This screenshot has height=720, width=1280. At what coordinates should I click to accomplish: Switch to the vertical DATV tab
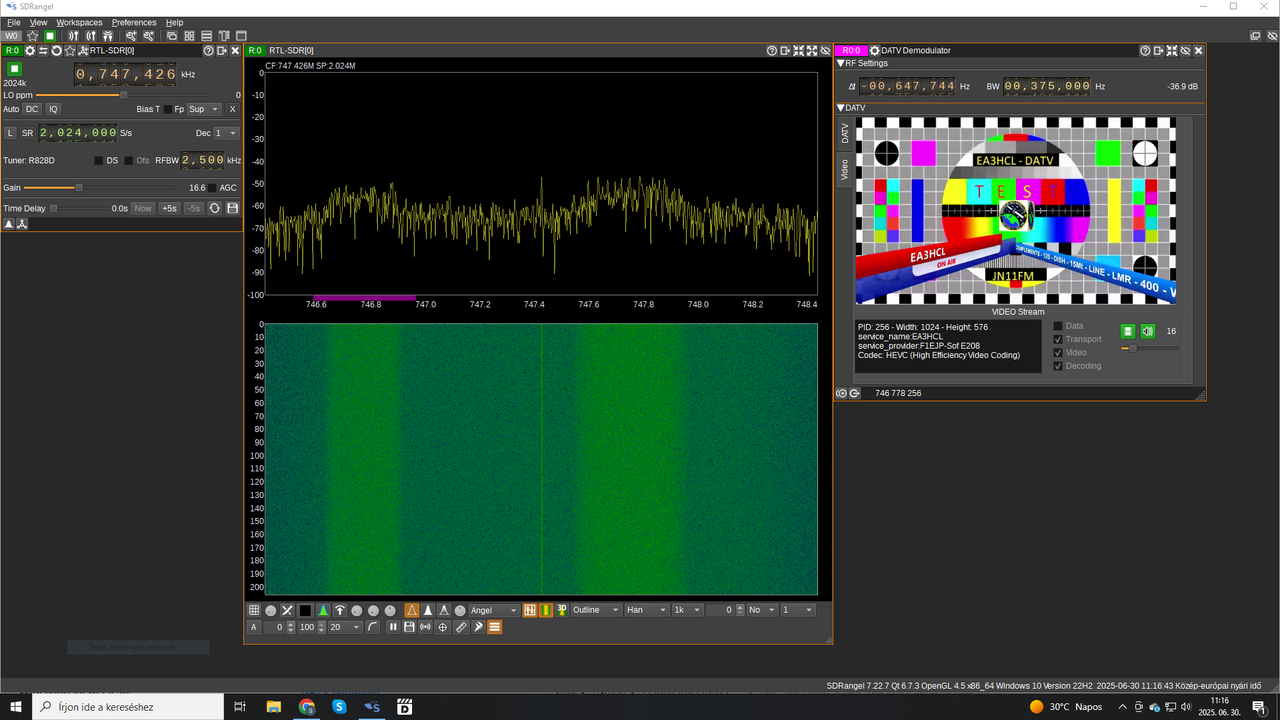click(844, 134)
